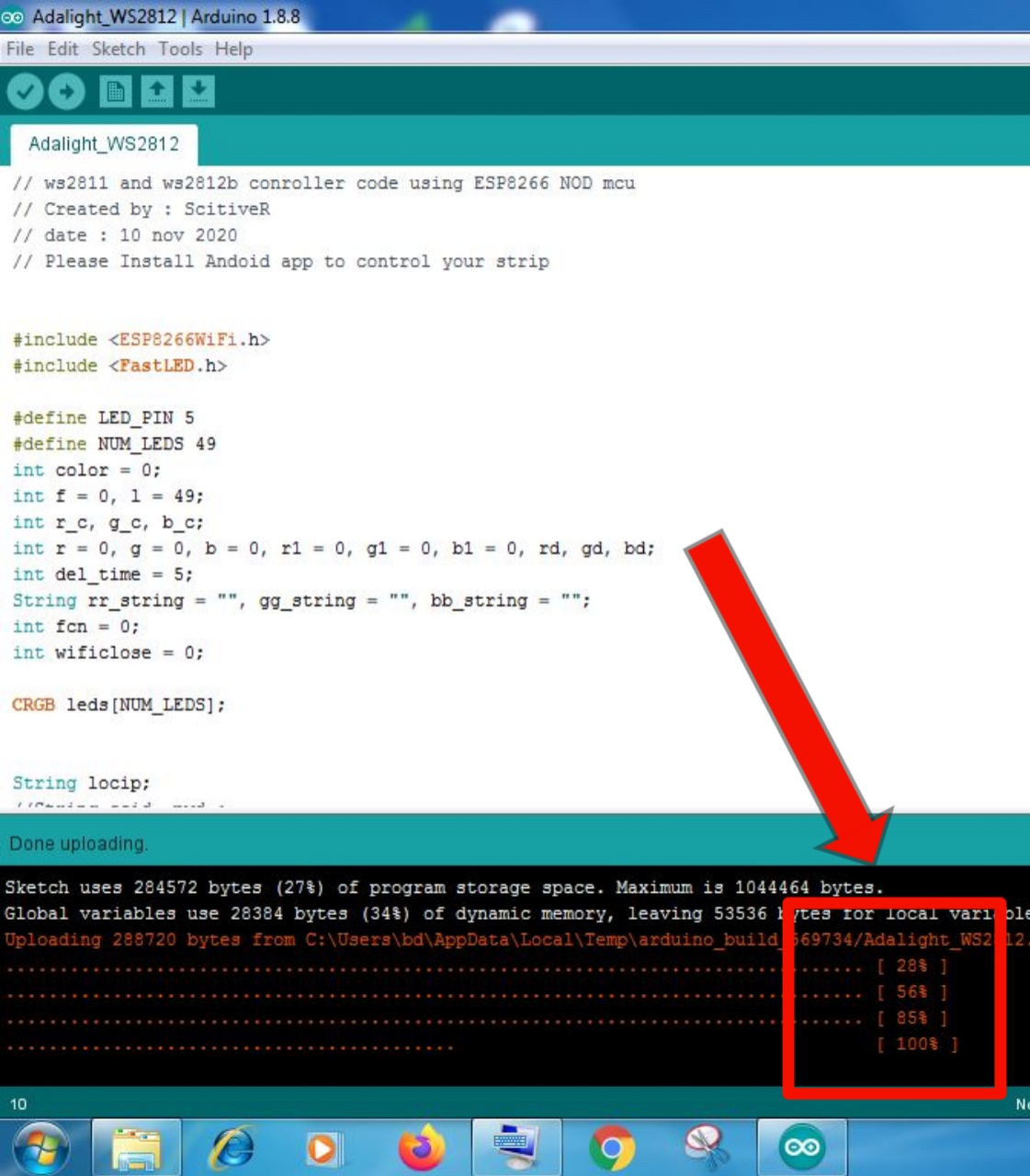Screen dimensions: 1030x1176
Task: Click the 'String locip;' line
Action: pos(81,783)
